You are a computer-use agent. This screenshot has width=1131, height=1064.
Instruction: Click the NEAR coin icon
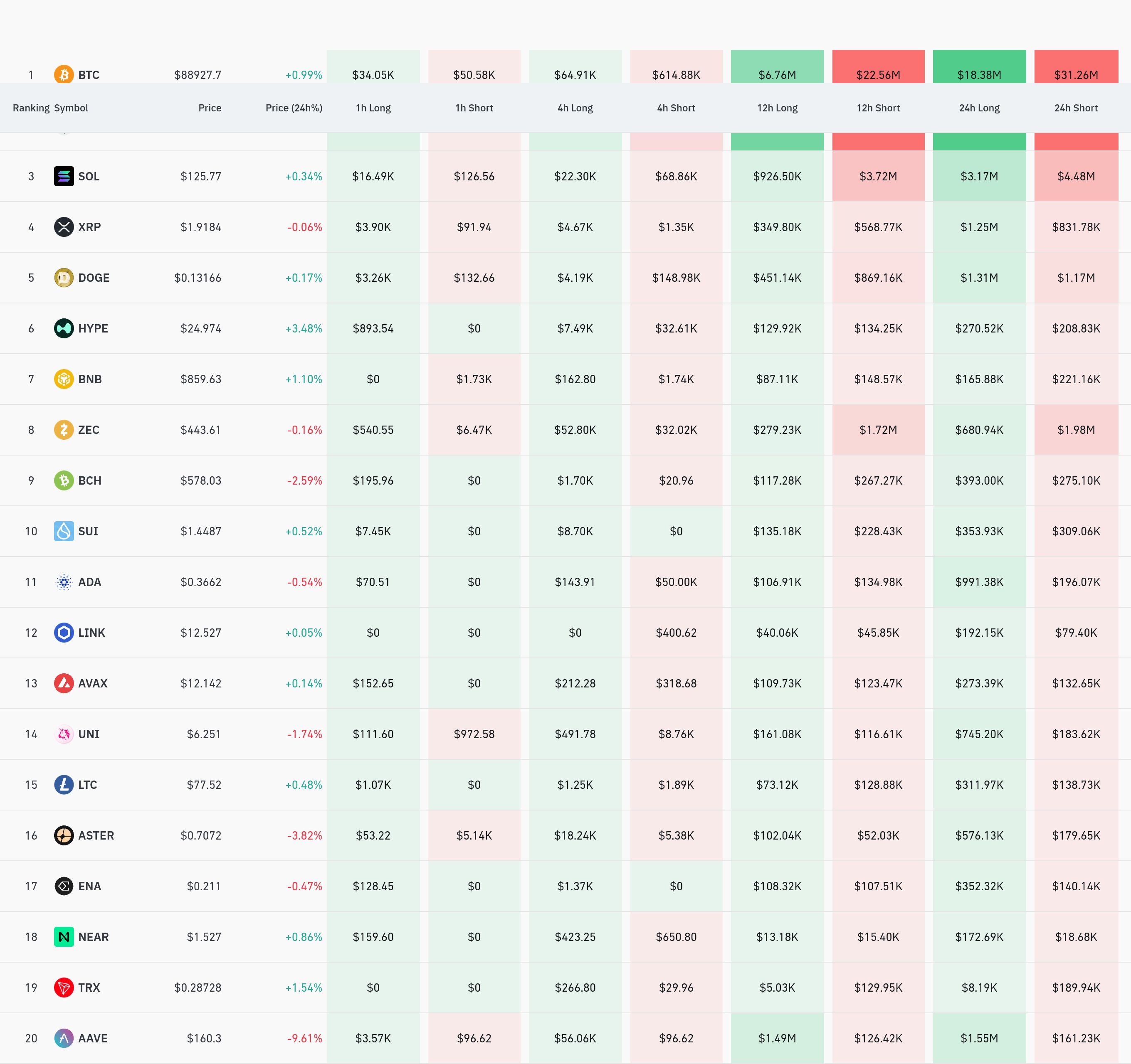click(64, 937)
